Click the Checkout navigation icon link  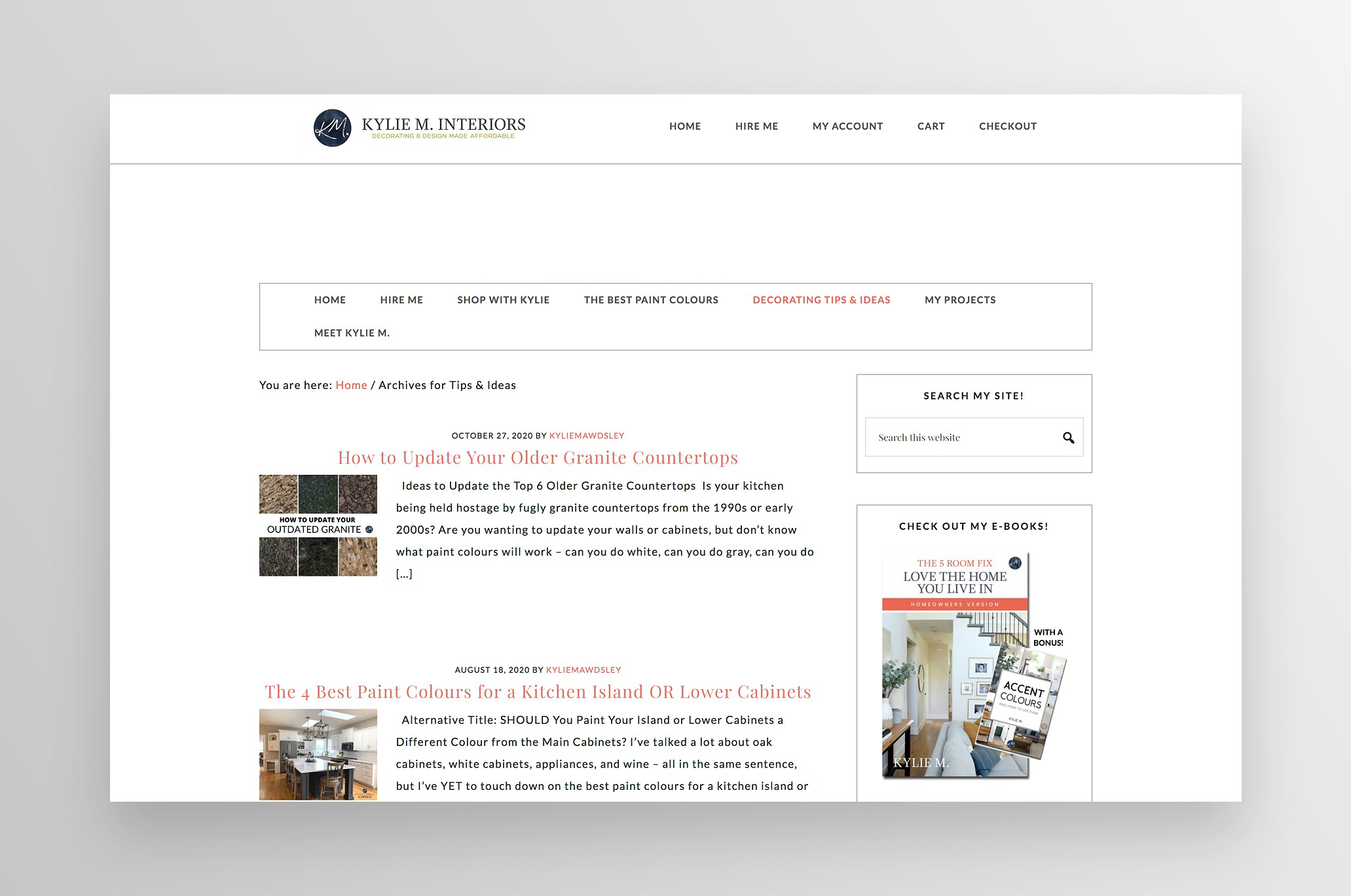(x=1007, y=125)
